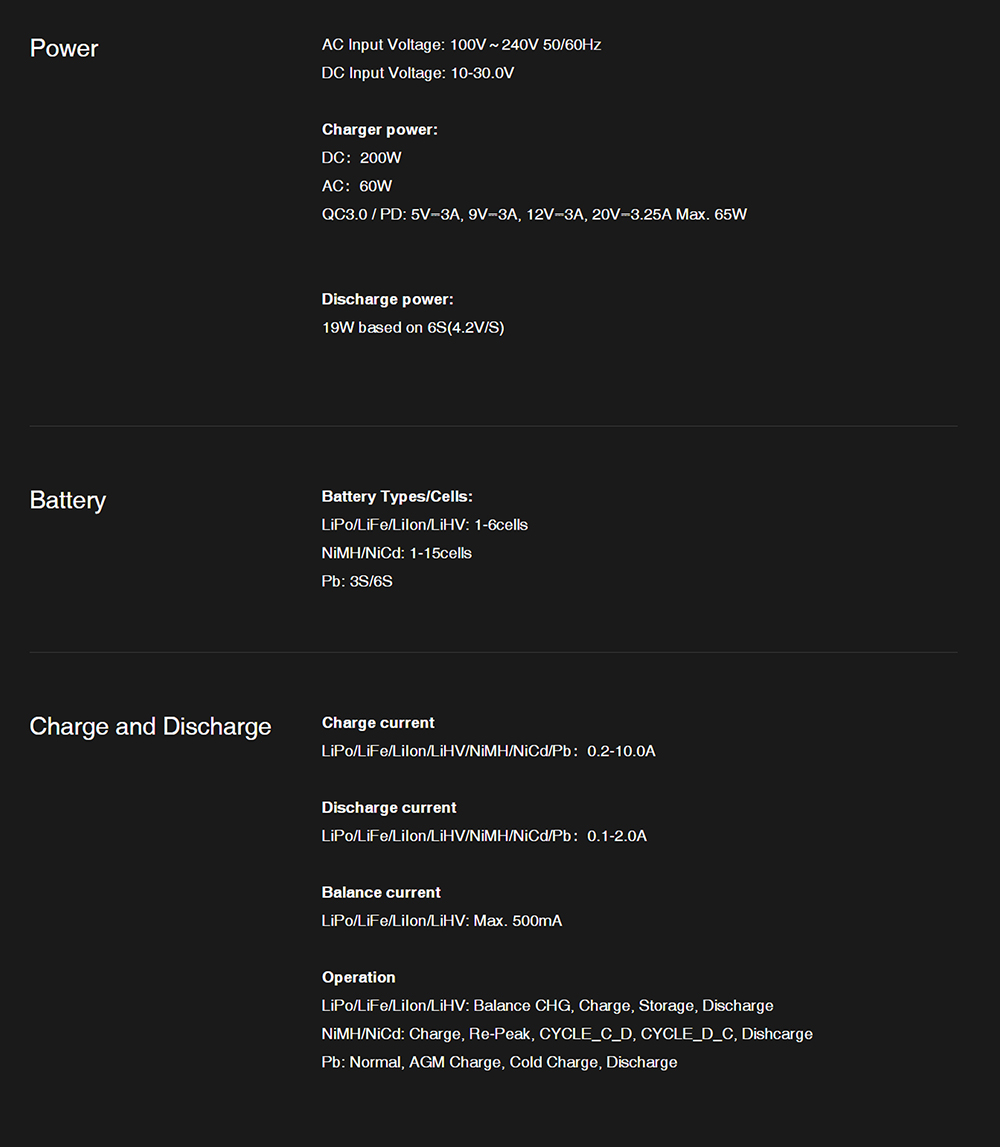Click the Operation subheading

pos(358,977)
